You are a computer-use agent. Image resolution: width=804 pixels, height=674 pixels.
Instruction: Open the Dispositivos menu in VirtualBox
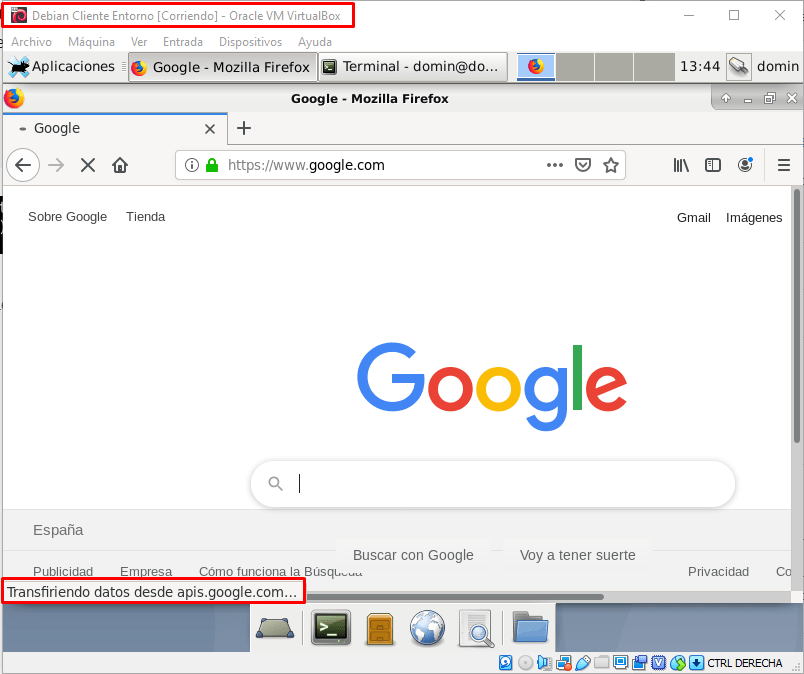(x=250, y=42)
